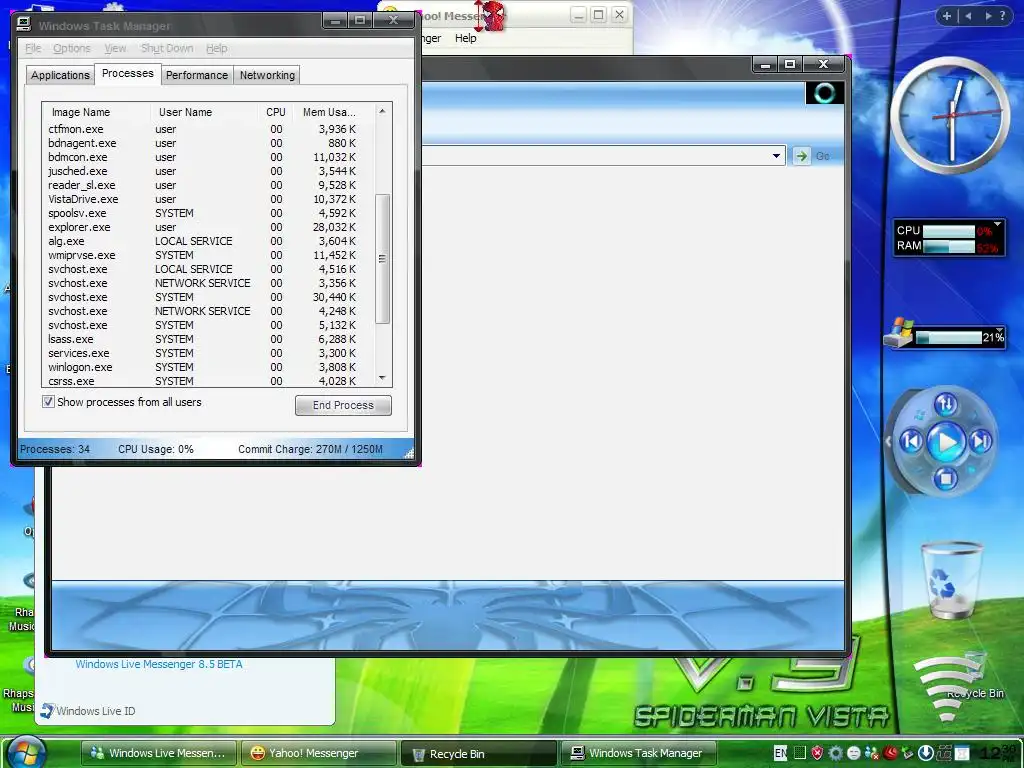Open the Shut Down menu in Task Manager
1024x768 pixels.
[x=167, y=48]
